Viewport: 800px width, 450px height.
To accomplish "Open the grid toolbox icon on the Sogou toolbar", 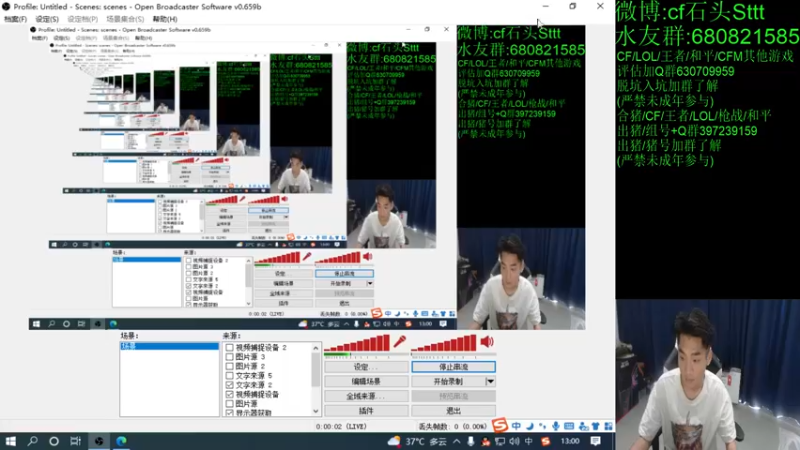I will click(608, 426).
